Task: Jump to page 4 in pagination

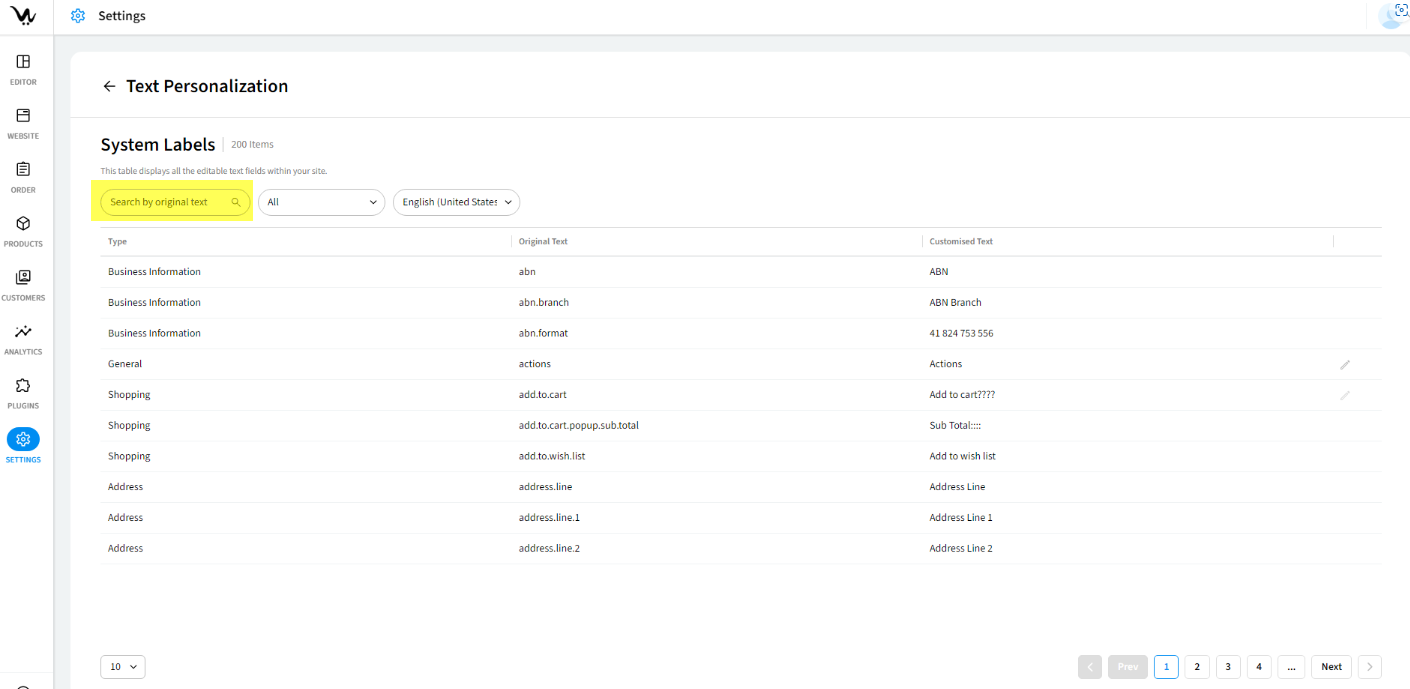Action: [1259, 667]
